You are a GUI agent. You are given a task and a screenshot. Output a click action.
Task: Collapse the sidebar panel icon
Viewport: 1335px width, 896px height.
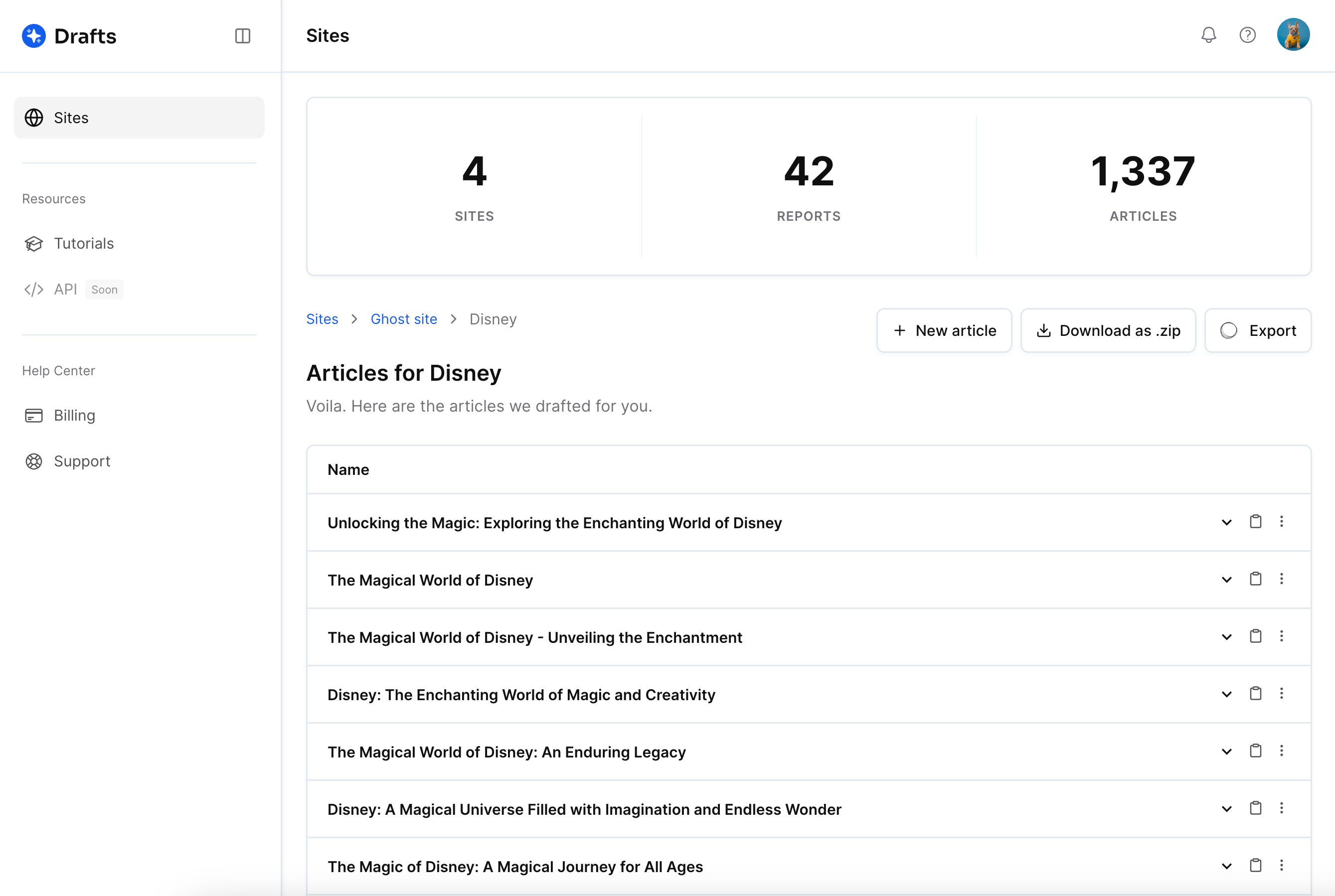coord(242,36)
